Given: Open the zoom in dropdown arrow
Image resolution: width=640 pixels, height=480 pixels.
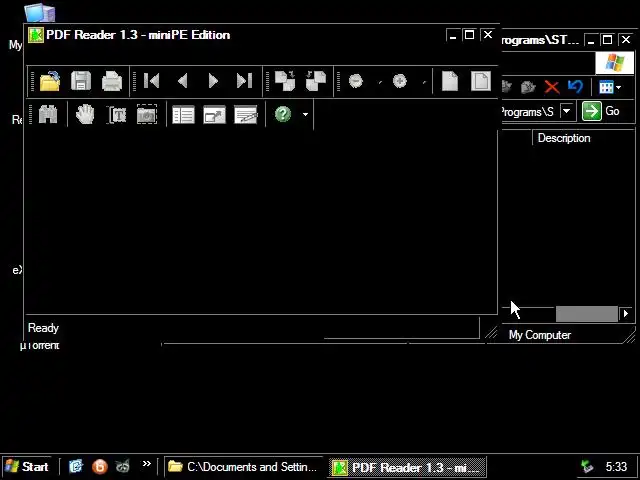Looking at the screenshot, I should [424, 82].
